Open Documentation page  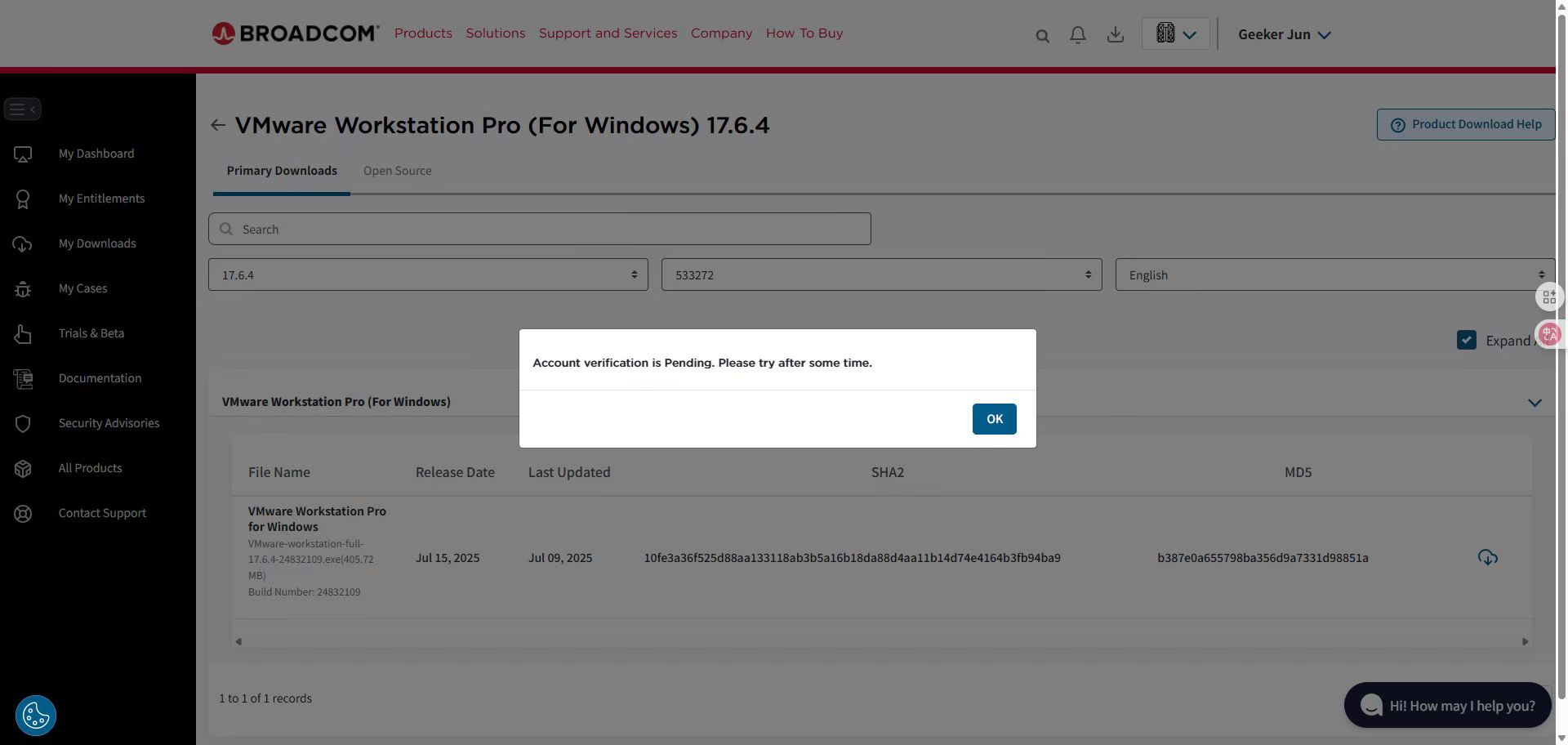[x=100, y=378]
